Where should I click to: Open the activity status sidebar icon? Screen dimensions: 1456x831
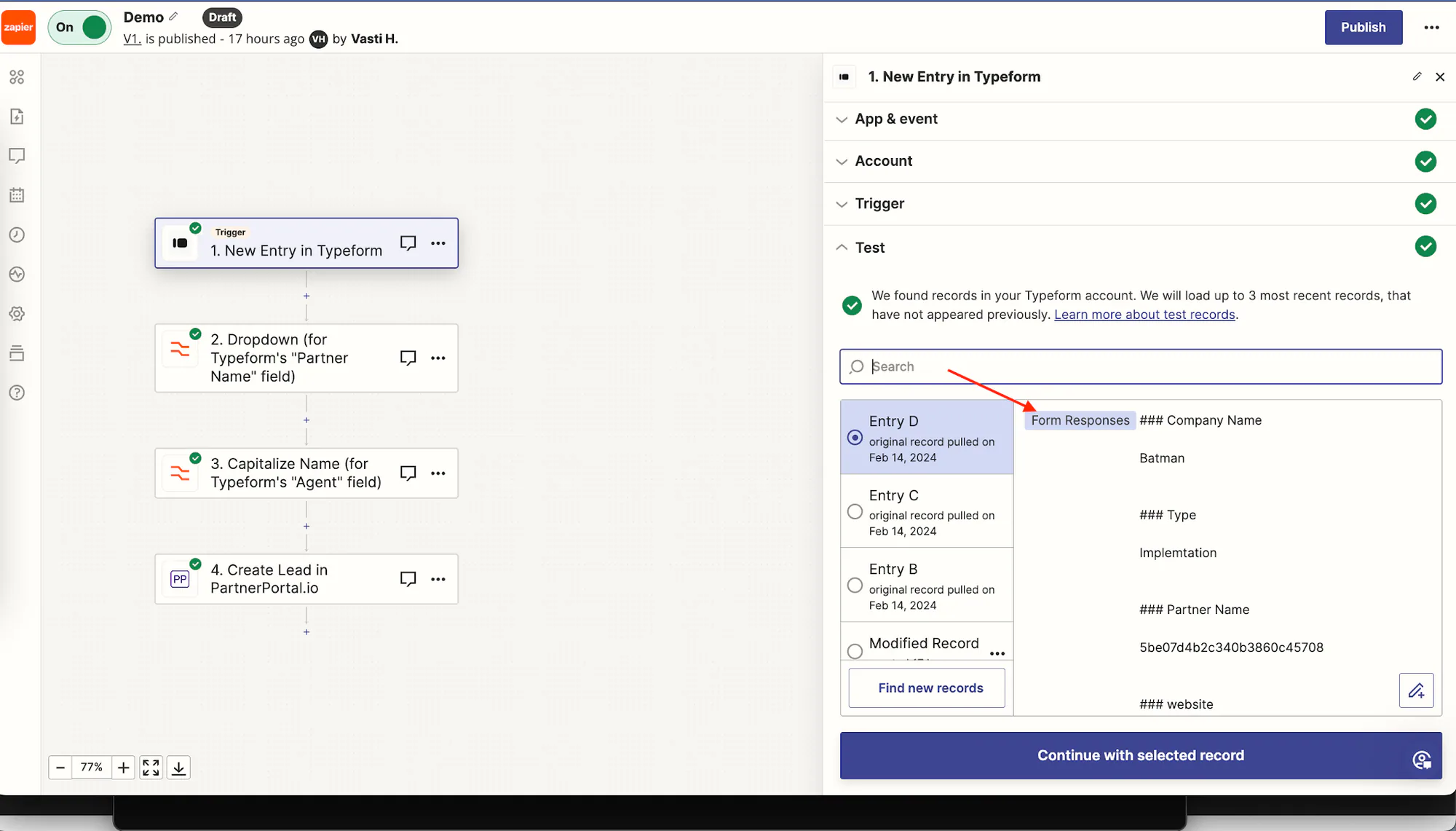[17, 275]
